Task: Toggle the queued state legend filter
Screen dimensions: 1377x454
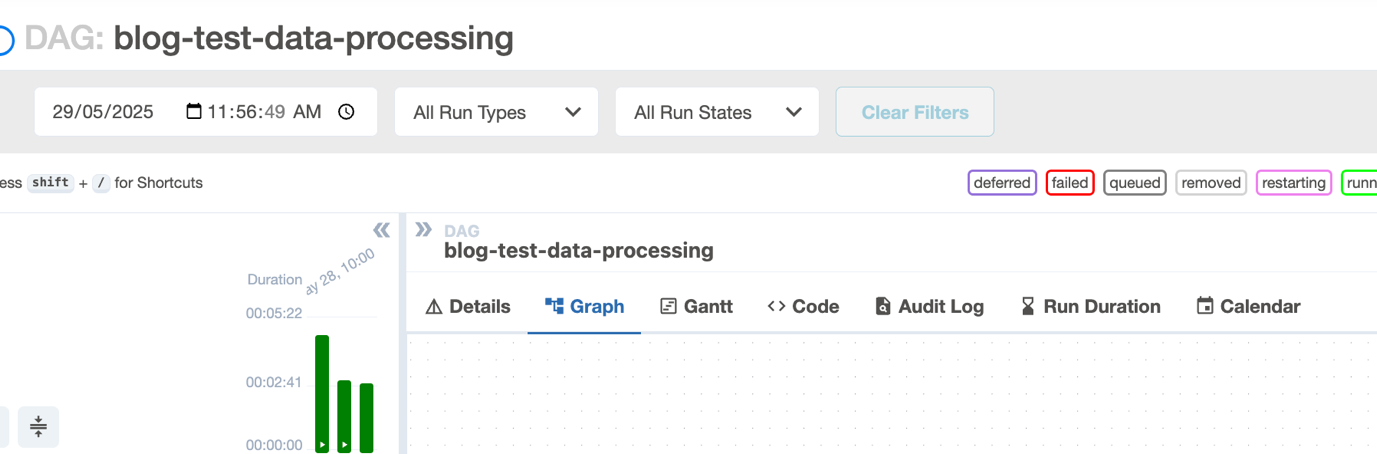Action: [x=1135, y=183]
